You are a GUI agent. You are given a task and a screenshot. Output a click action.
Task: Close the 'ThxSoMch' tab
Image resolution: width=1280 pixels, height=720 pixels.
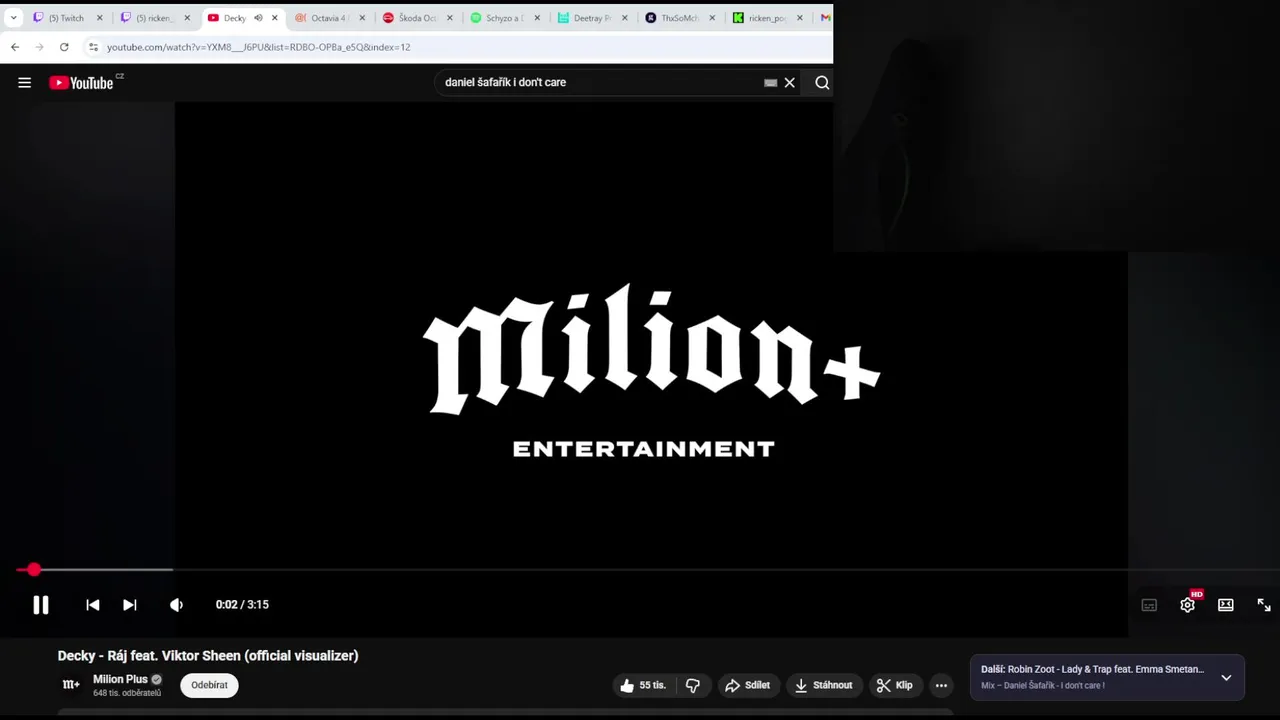[712, 18]
